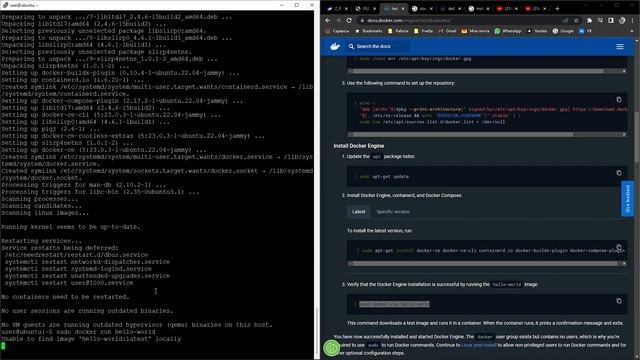The height and width of the screenshot is (360, 640).
Task: Click the magnifier icon beside Search the docs
Action: pos(351,47)
